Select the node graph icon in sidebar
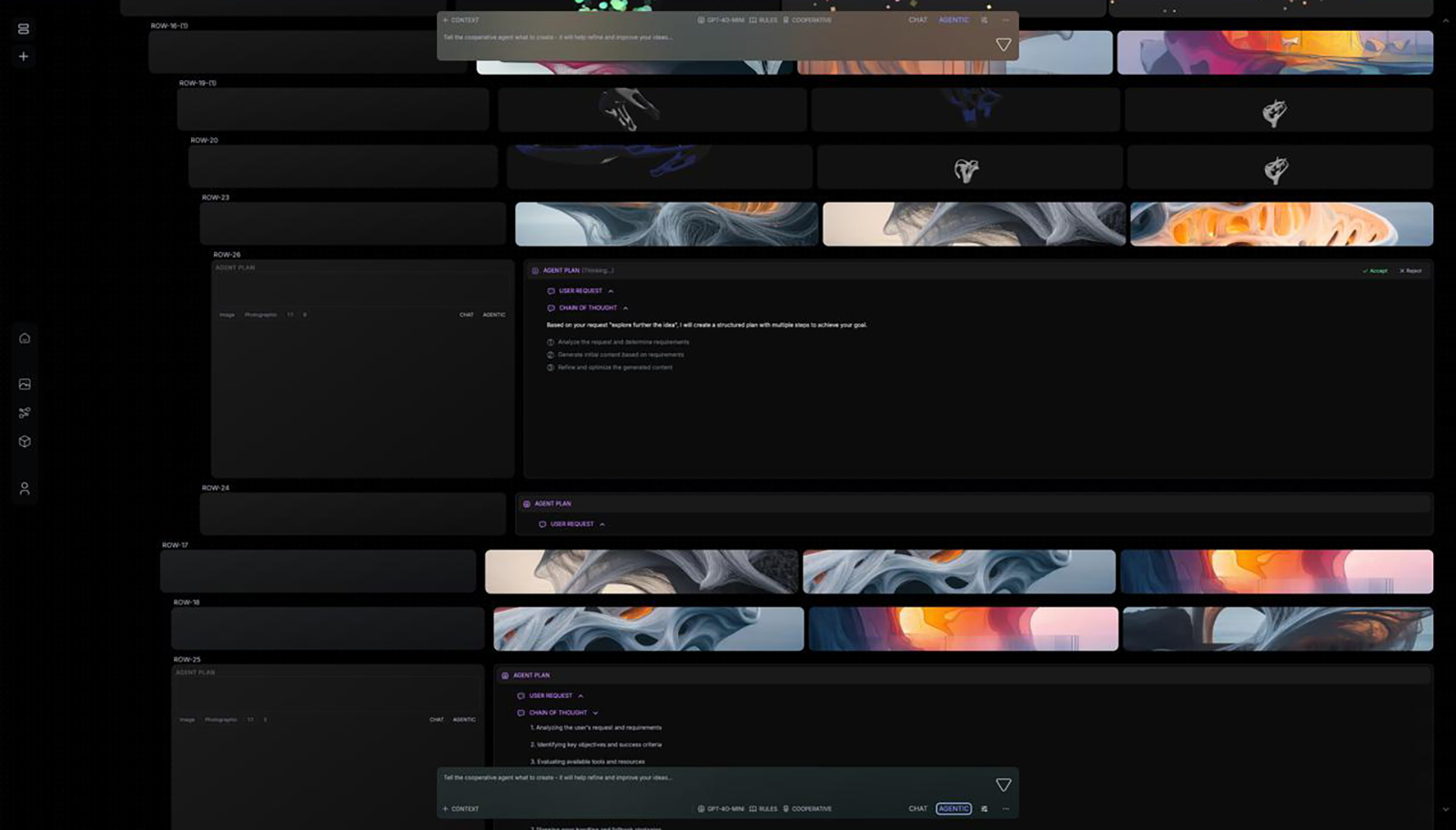Viewport: 1456px width, 830px height. [x=25, y=412]
